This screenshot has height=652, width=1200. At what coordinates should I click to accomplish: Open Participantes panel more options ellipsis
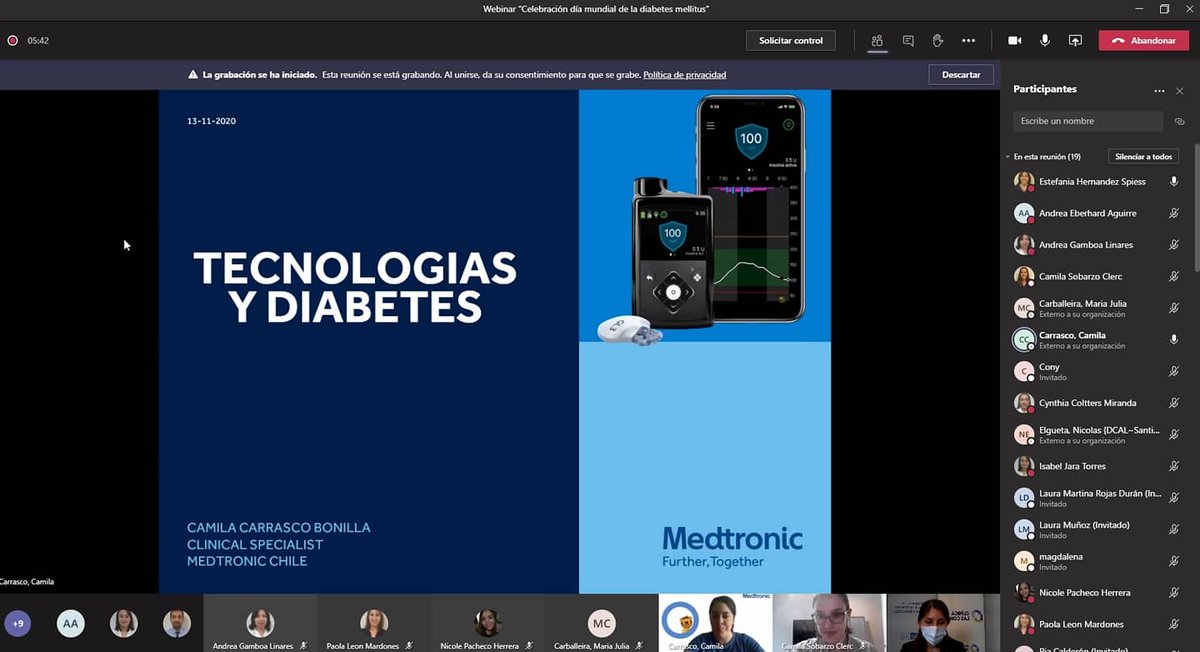(1159, 90)
